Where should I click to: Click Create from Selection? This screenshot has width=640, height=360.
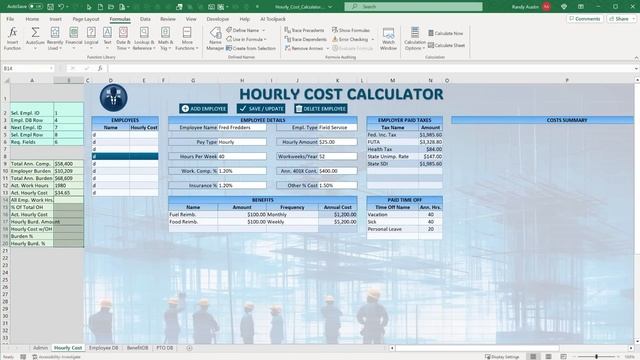251,48
